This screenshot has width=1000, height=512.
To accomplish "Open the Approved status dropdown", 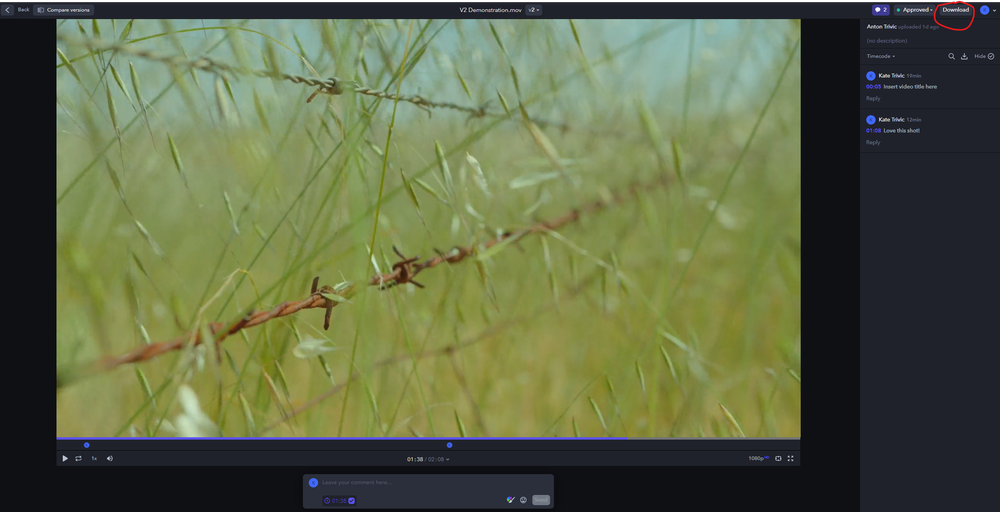I will tap(914, 10).
